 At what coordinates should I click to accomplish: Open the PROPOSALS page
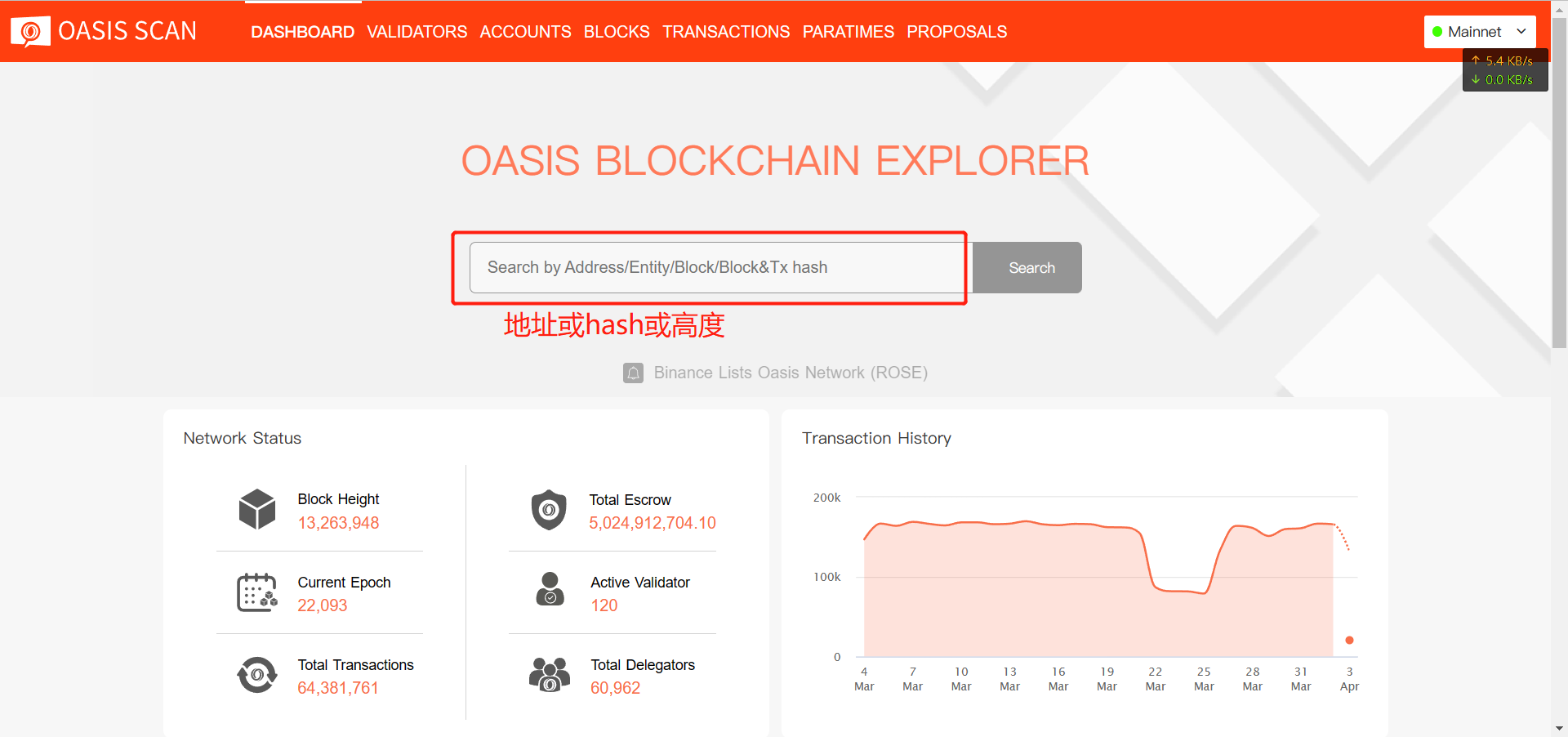click(957, 32)
